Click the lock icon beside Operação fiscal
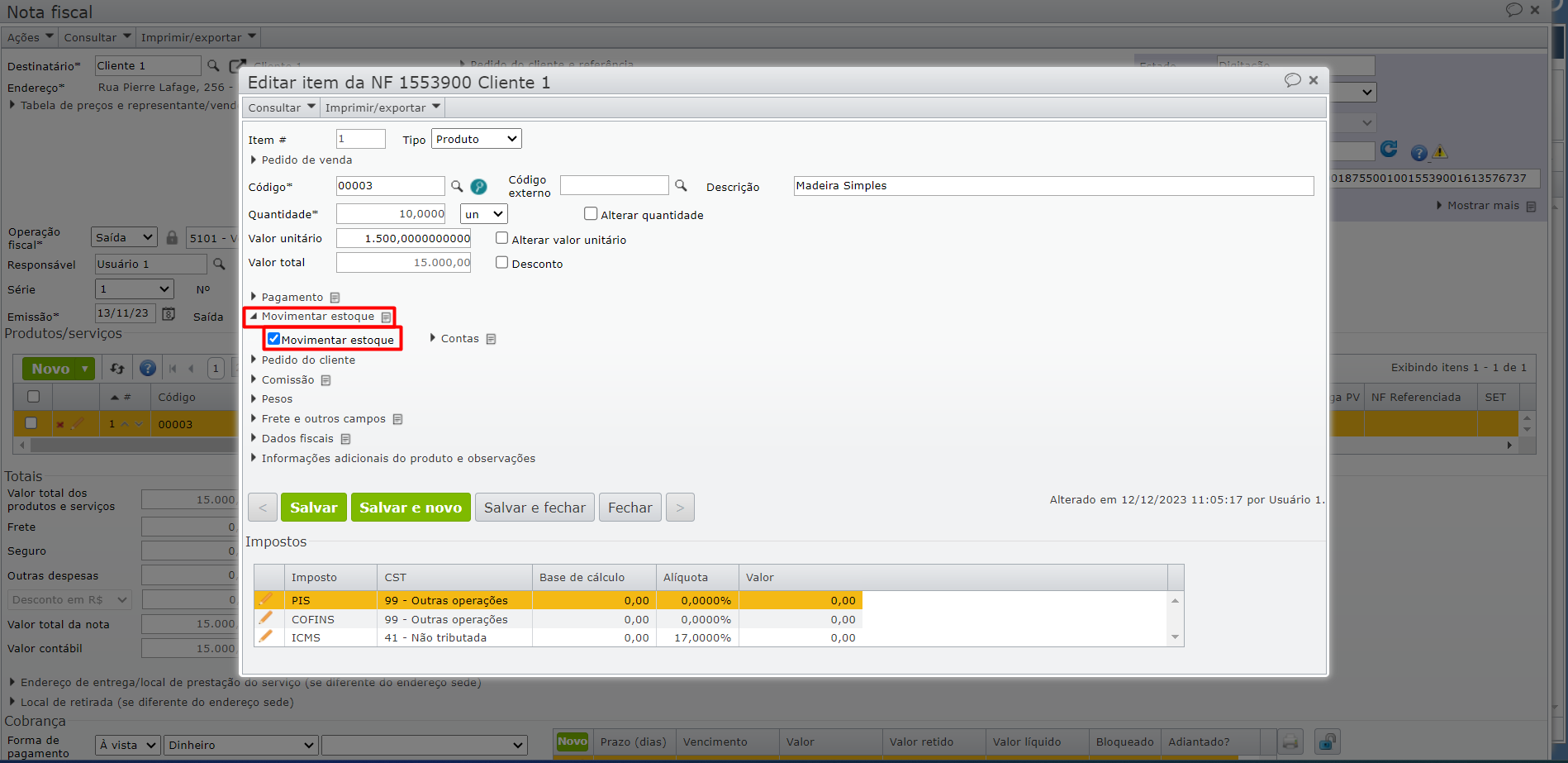Image resolution: width=1568 pixels, height=763 pixels. tap(172, 237)
